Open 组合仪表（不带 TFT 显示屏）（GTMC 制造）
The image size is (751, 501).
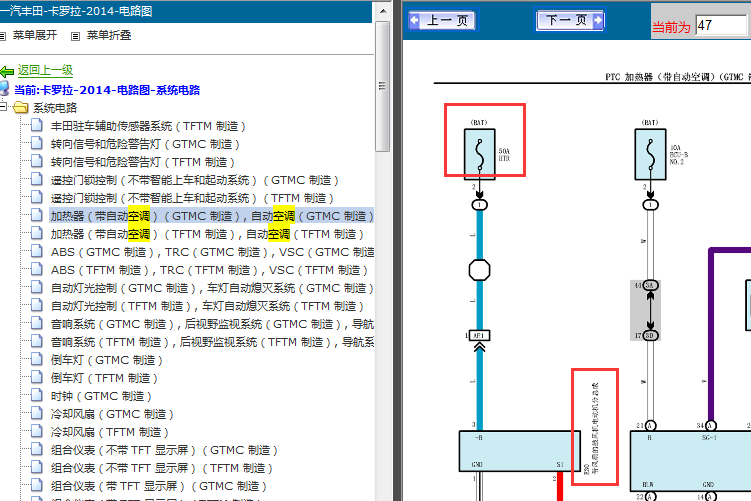coord(164,450)
